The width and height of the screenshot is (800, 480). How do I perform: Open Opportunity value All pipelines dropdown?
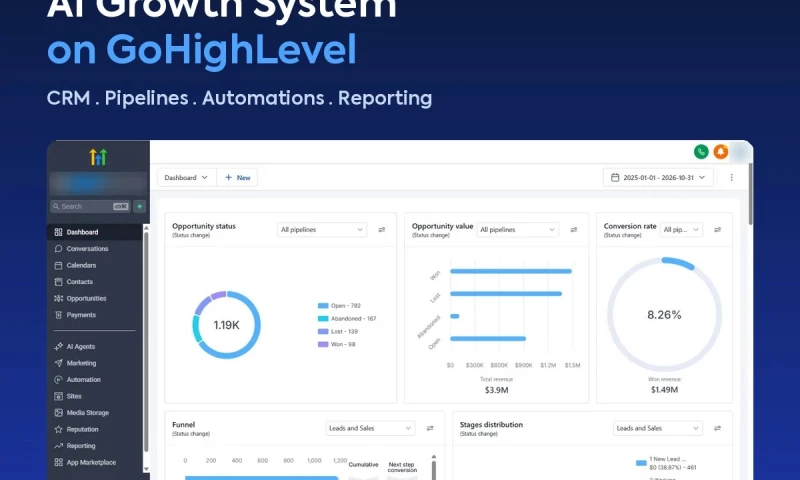[x=517, y=230]
